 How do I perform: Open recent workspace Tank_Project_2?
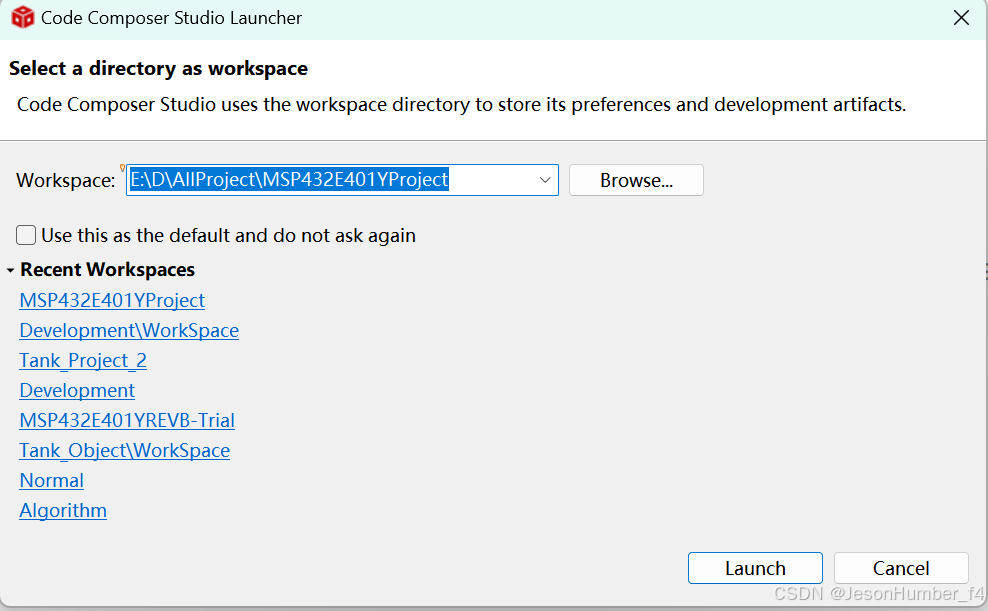click(x=83, y=360)
